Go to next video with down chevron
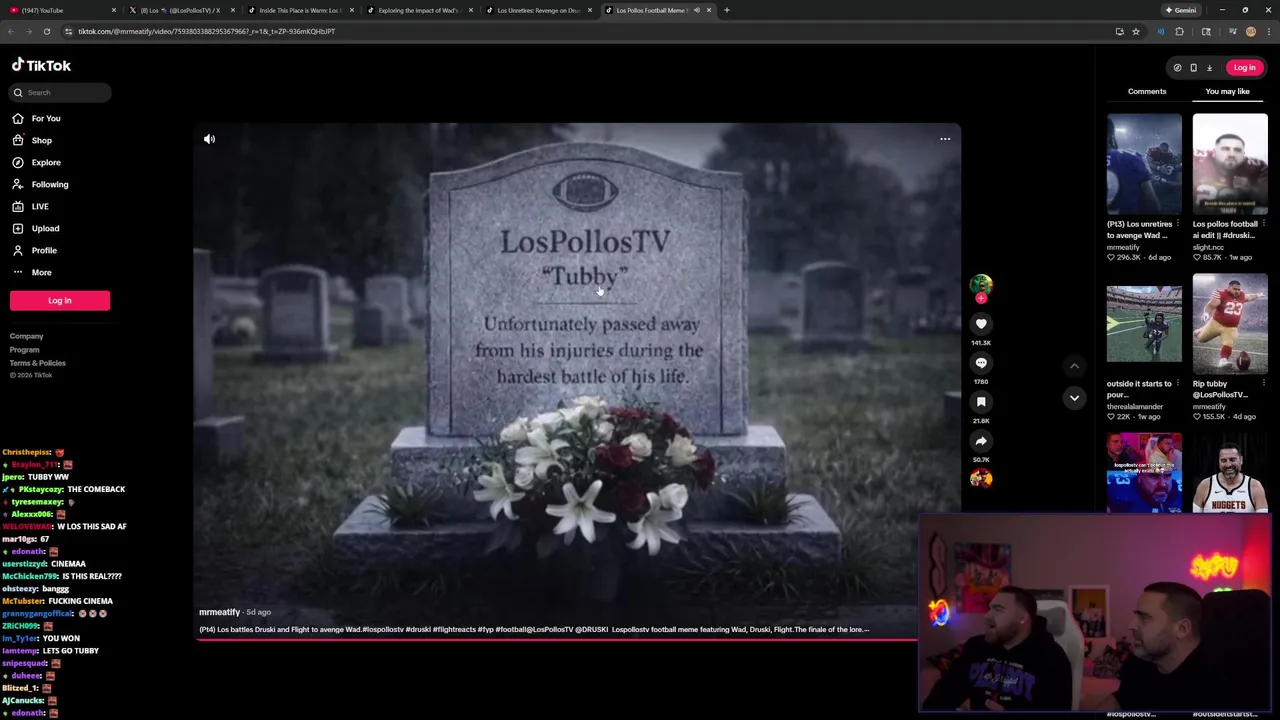The width and height of the screenshot is (1280, 720). tap(1074, 397)
